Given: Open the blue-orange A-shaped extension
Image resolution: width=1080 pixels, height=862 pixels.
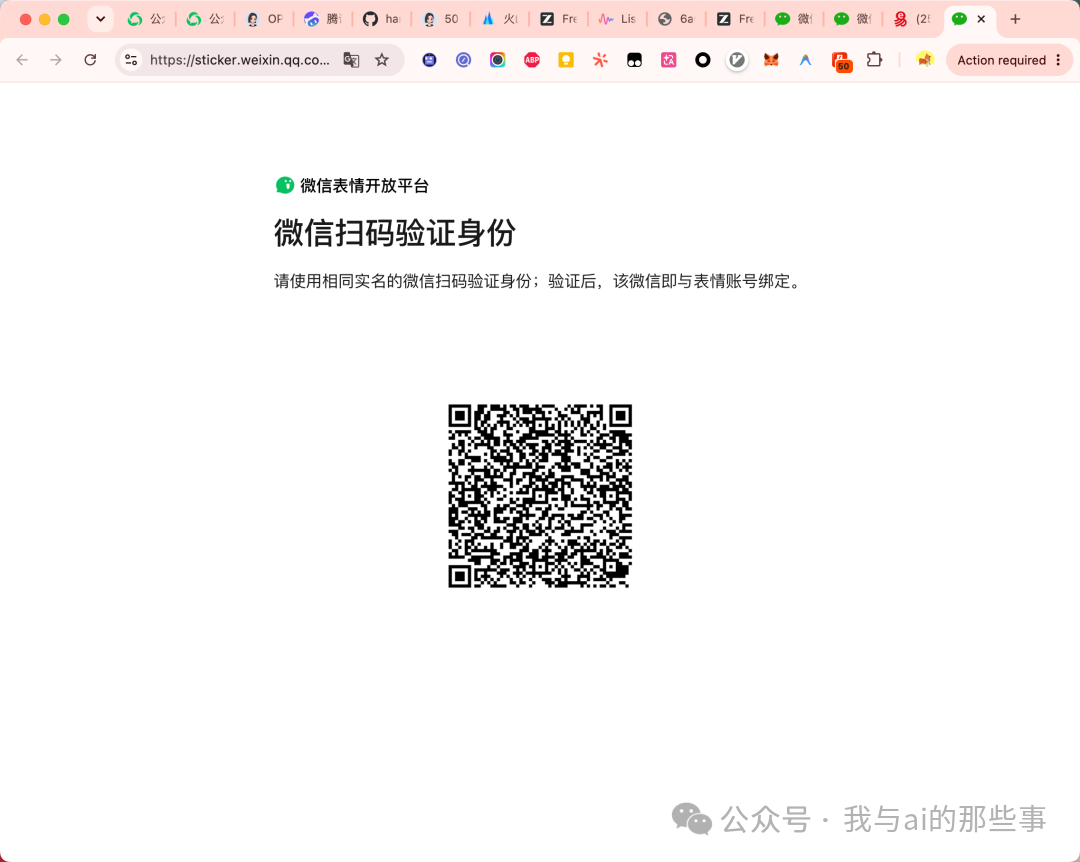Looking at the screenshot, I should [805, 60].
